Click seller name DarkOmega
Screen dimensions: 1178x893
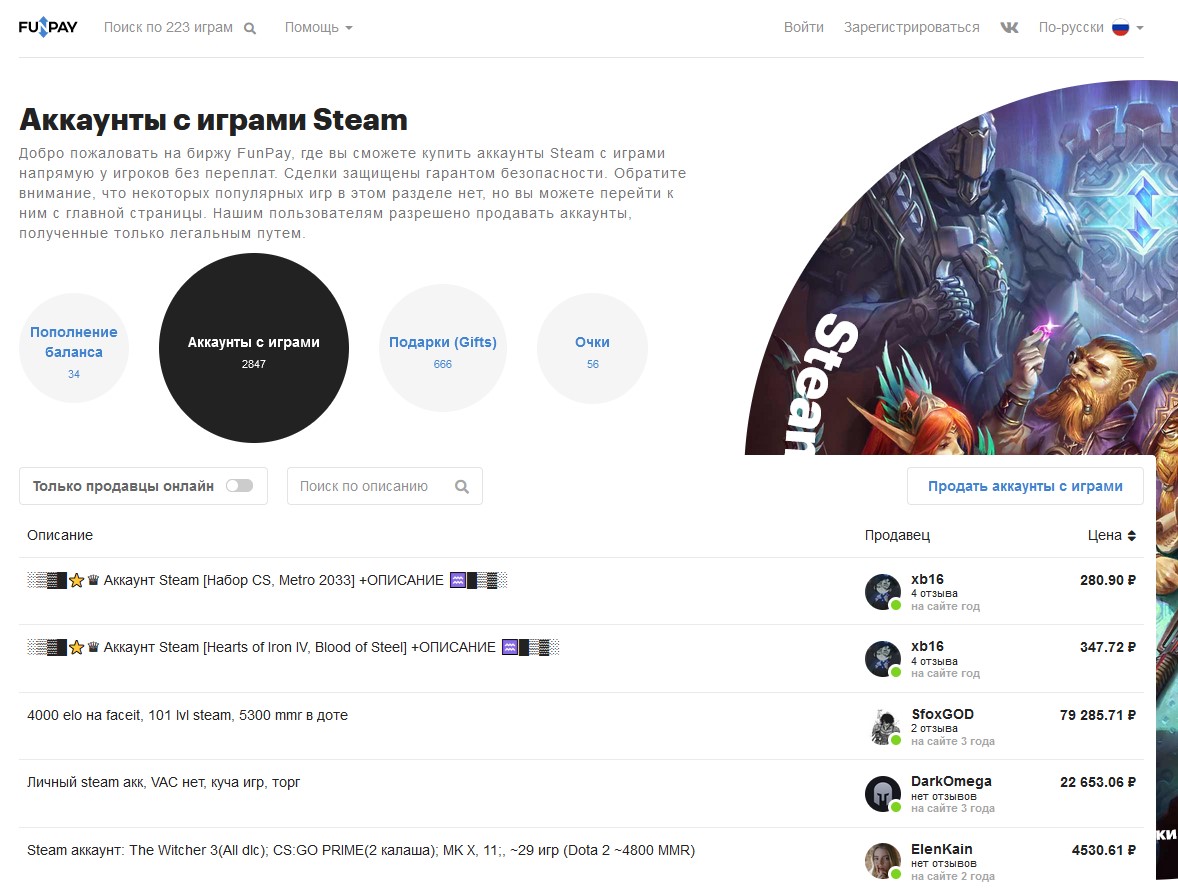click(x=951, y=781)
